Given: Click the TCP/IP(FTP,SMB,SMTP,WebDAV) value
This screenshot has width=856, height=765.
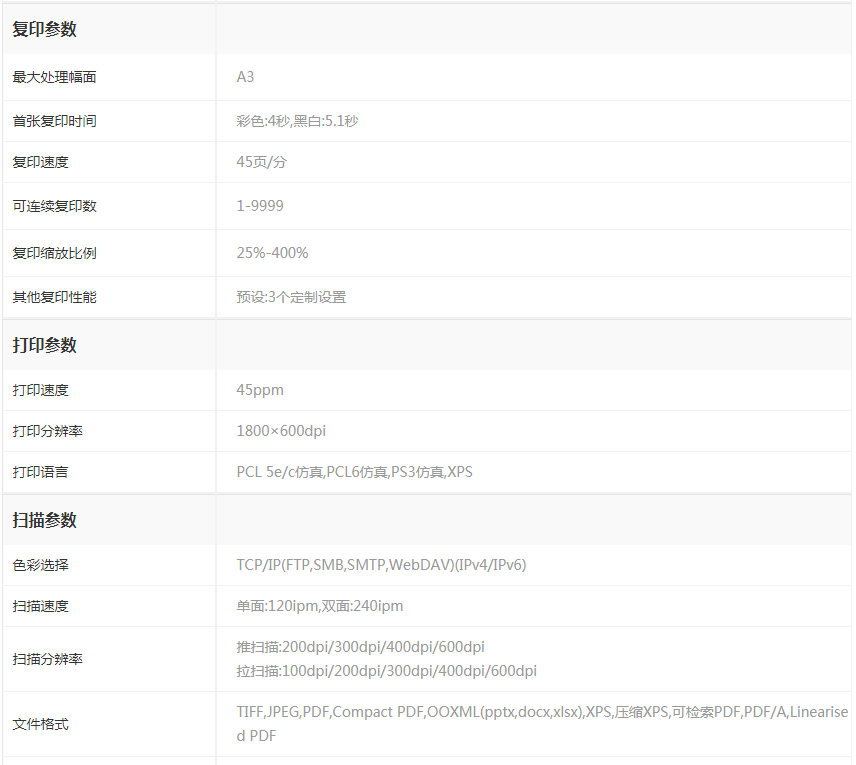Looking at the screenshot, I should click(381, 565).
